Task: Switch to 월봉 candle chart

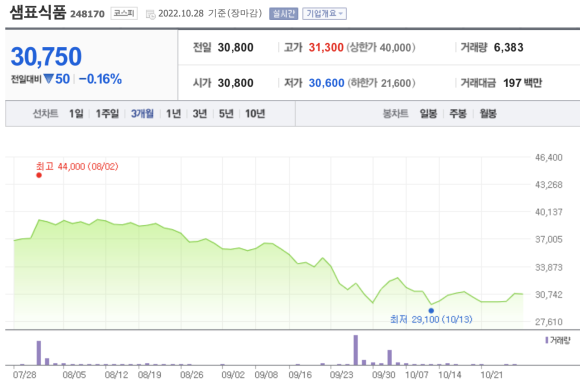Action: (x=488, y=114)
